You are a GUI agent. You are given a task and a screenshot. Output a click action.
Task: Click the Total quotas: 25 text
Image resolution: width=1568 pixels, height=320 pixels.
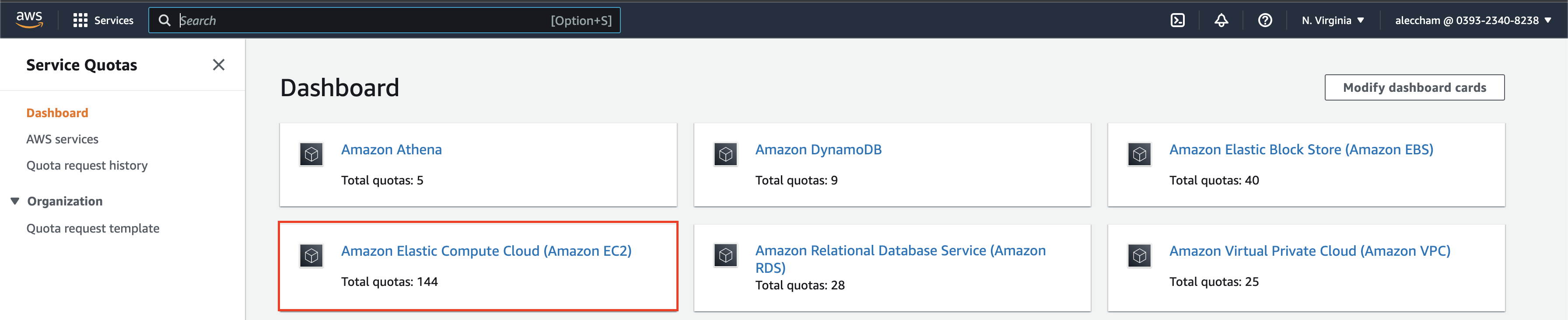[x=1214, y=282]
